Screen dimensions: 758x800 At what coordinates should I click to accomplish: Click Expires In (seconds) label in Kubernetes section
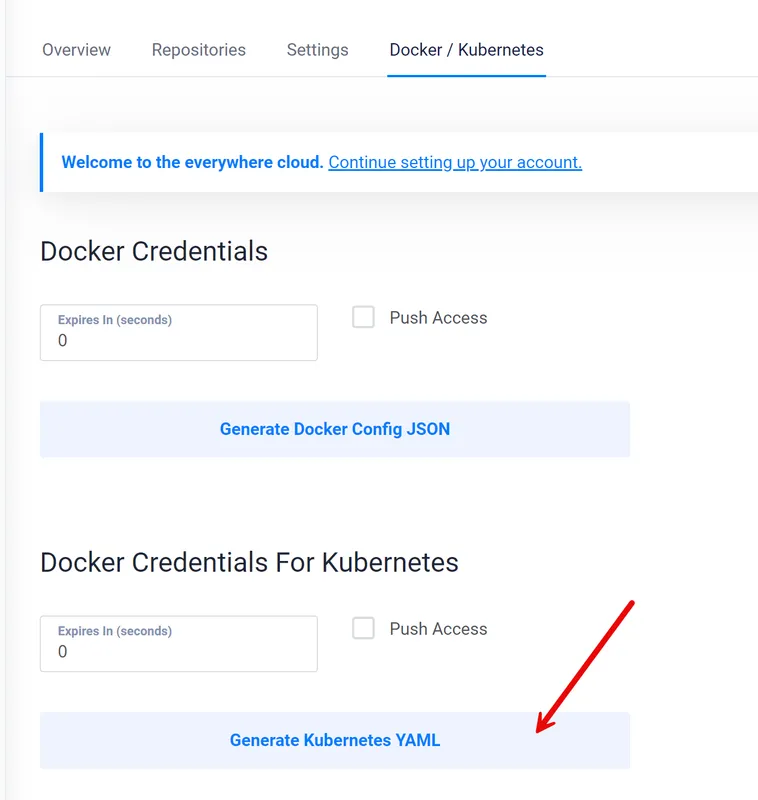click(x=115, y=631)
